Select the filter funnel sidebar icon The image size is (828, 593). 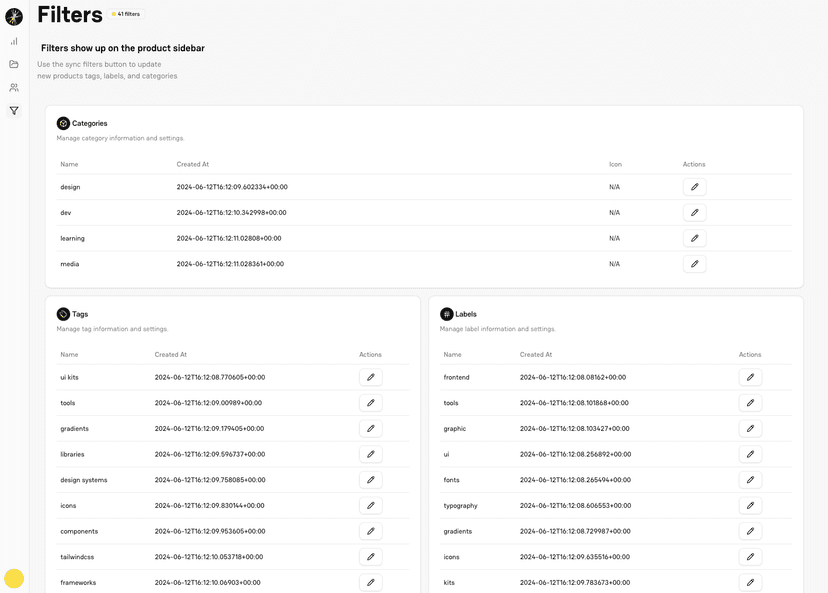(x=14, y=111)
